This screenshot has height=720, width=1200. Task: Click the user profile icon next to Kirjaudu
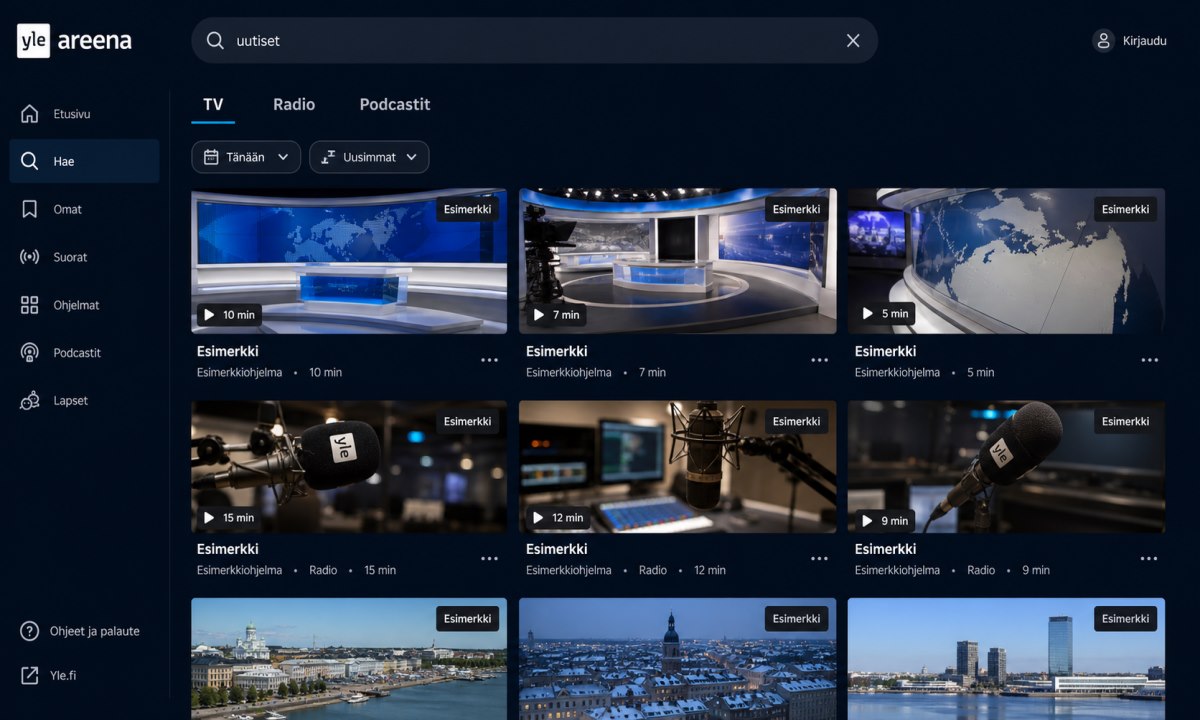click(1103, 41)
